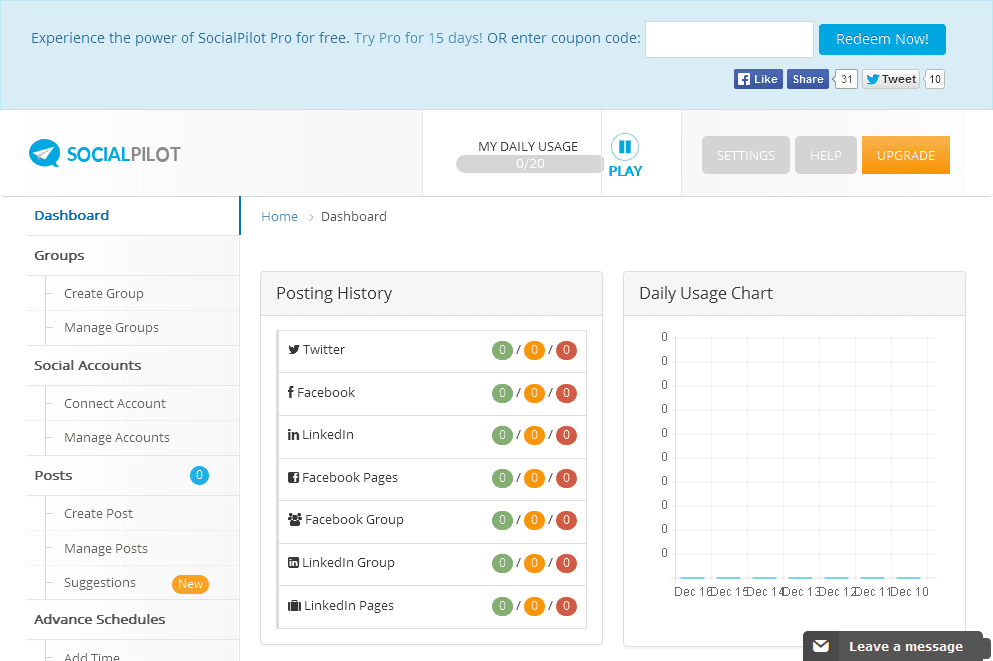The height and width of the screenshot is (661, 993).
Task: Click the Daily Usage Chart panel heading
Action: [x=705, y=294]
